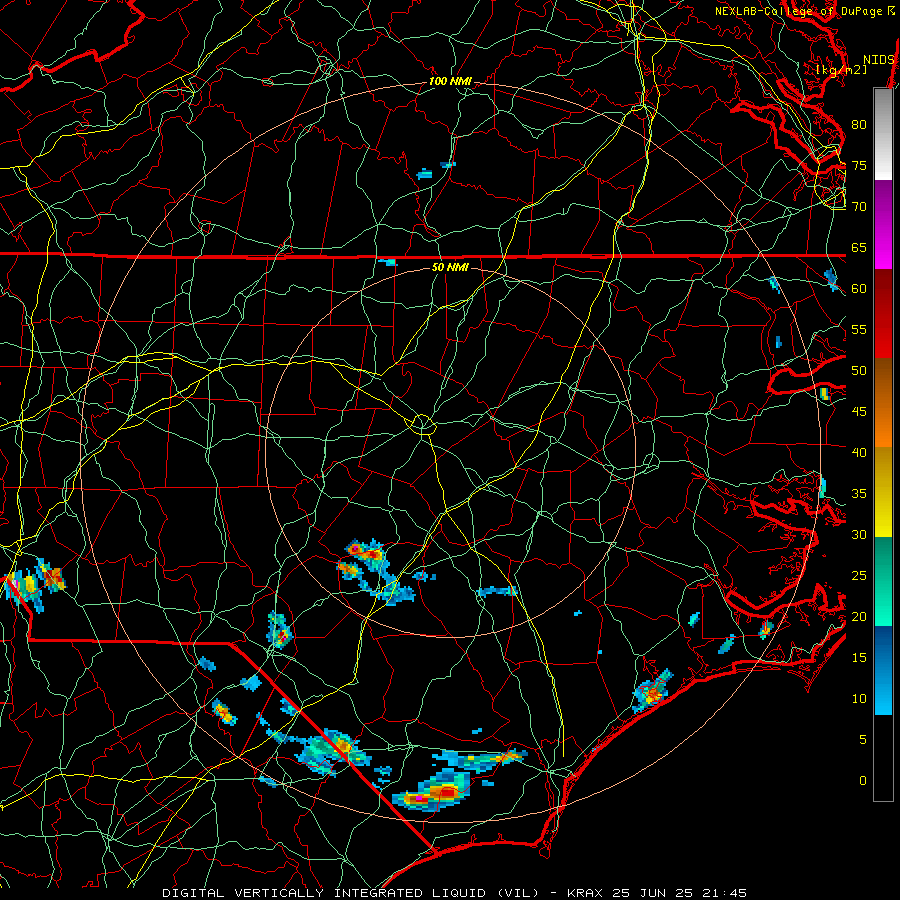Viewport: 900px width, 900px height.
Task: Click the 40 value on color scale
Action: tap(859, 452)
